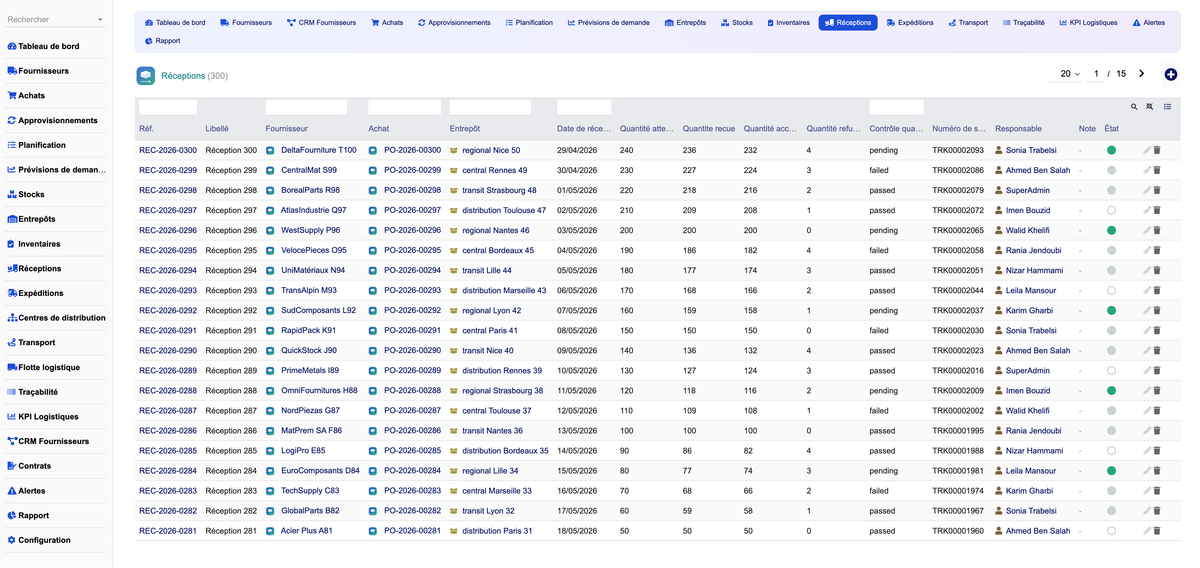This screenshot has width=1200, height=568.
Task: Open reference link REC-2026-0299
Action: pos(168,170)
